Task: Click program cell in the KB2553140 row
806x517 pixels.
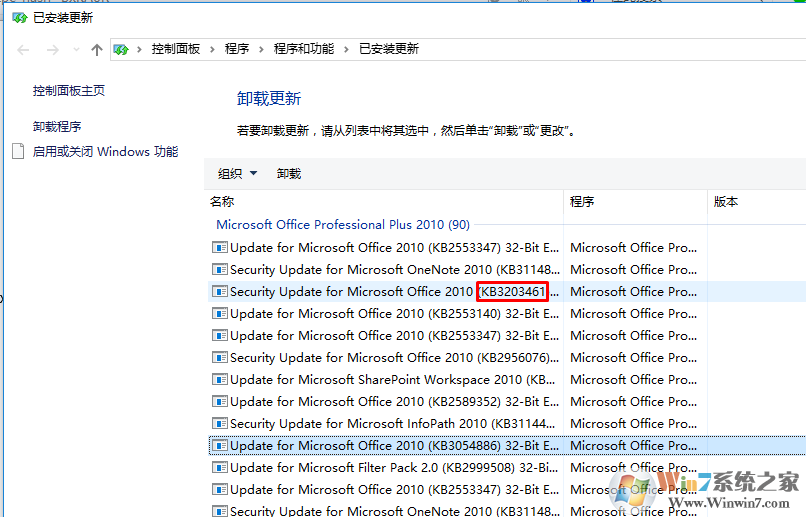Action: click(x=634, y=313)
